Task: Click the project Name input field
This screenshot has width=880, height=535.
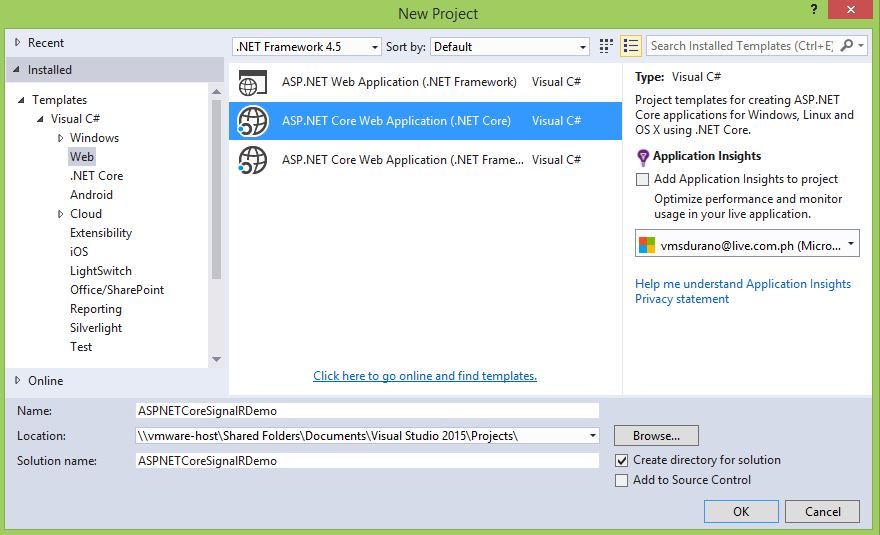Action: [367, 410]
